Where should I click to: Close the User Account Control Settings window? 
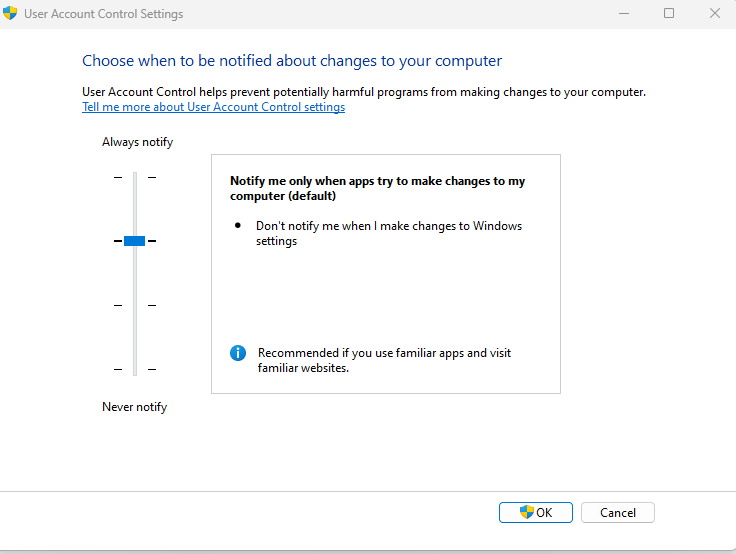(x=714, y=14)
